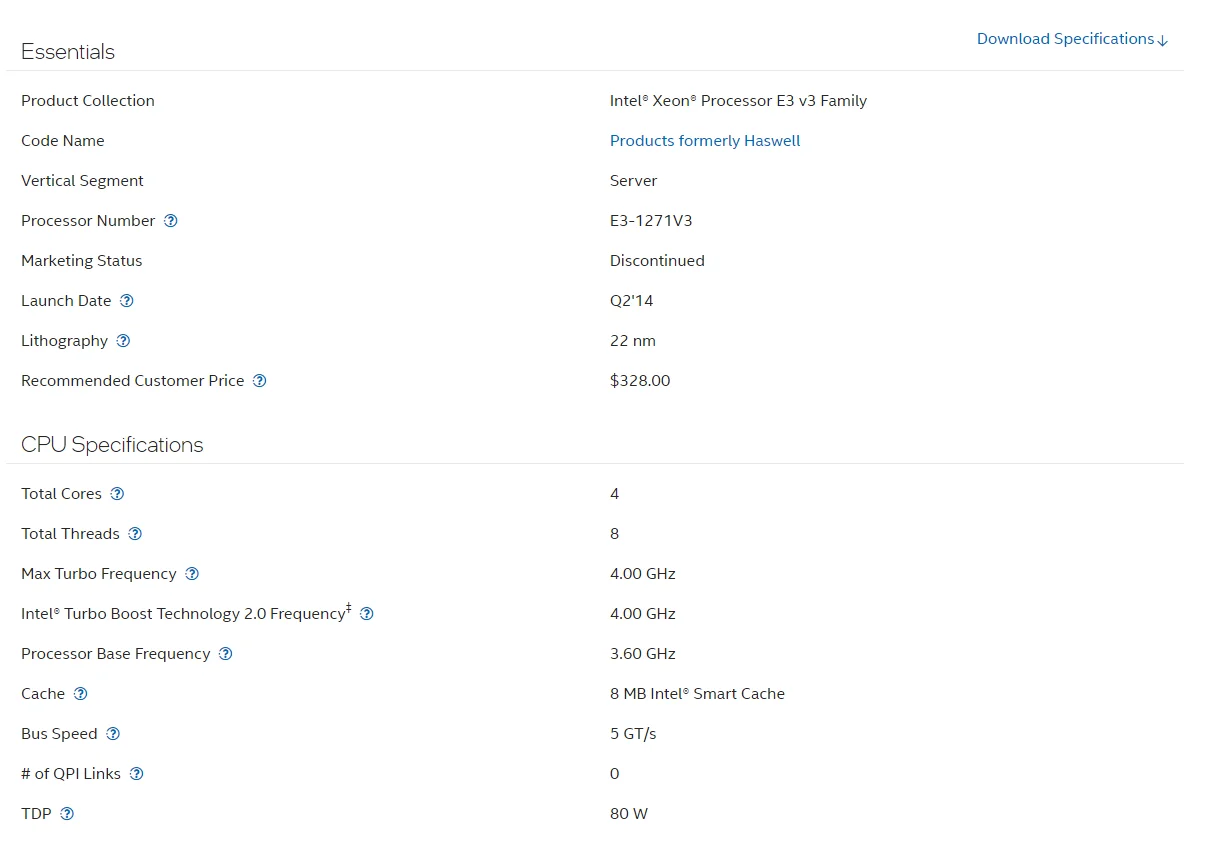Click the E3-1271V3 processor number value

[x=651, y=221]
